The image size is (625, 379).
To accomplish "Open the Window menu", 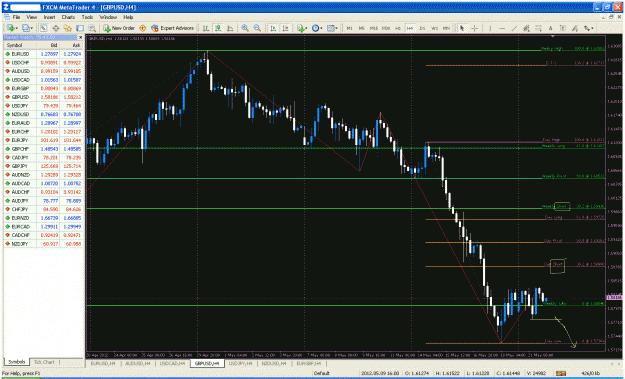I will click(108, 17).
